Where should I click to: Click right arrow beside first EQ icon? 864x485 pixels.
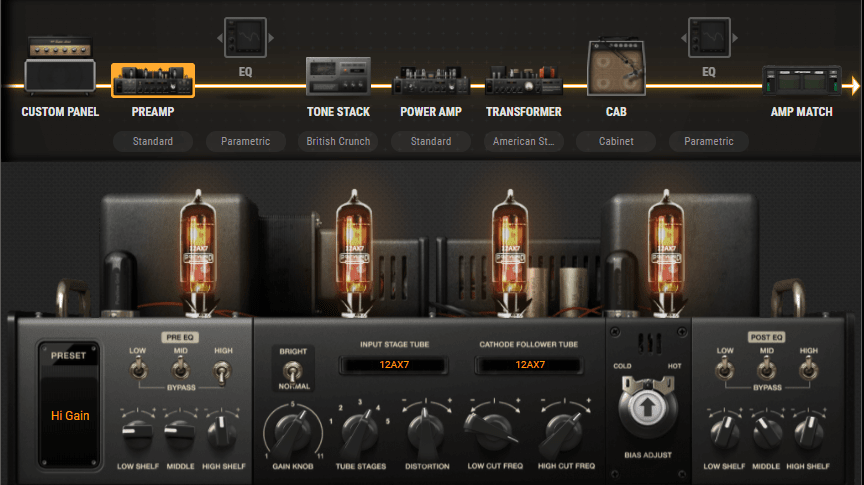[271, 38]
